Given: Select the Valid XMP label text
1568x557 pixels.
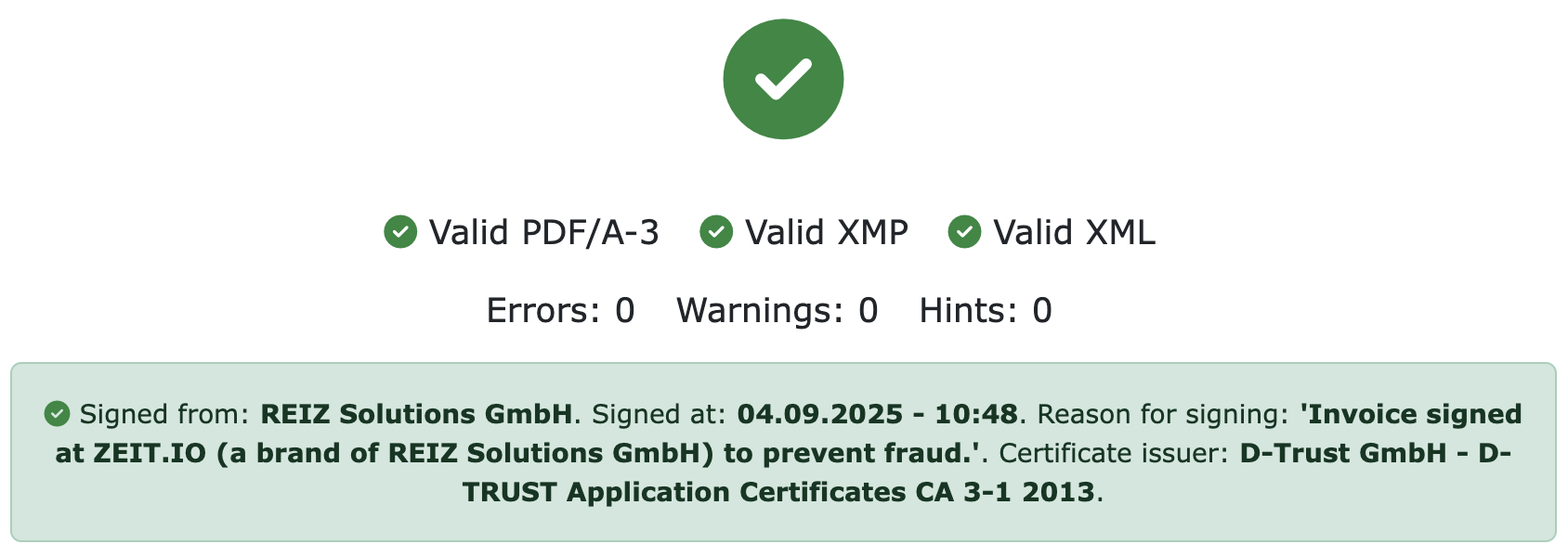Looking at the screenshot, I should (x=826, y=232).
